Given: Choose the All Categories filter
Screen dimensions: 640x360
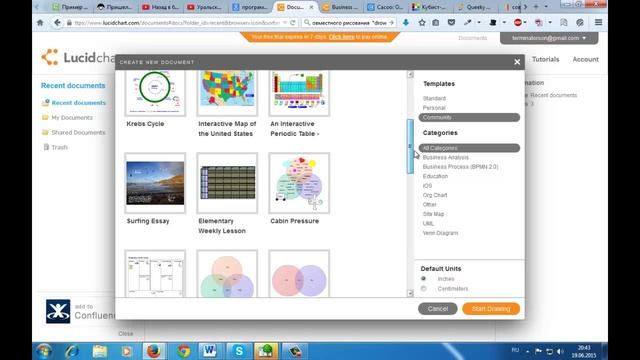Looking at the screenshot, I should (x=469, y=148).
